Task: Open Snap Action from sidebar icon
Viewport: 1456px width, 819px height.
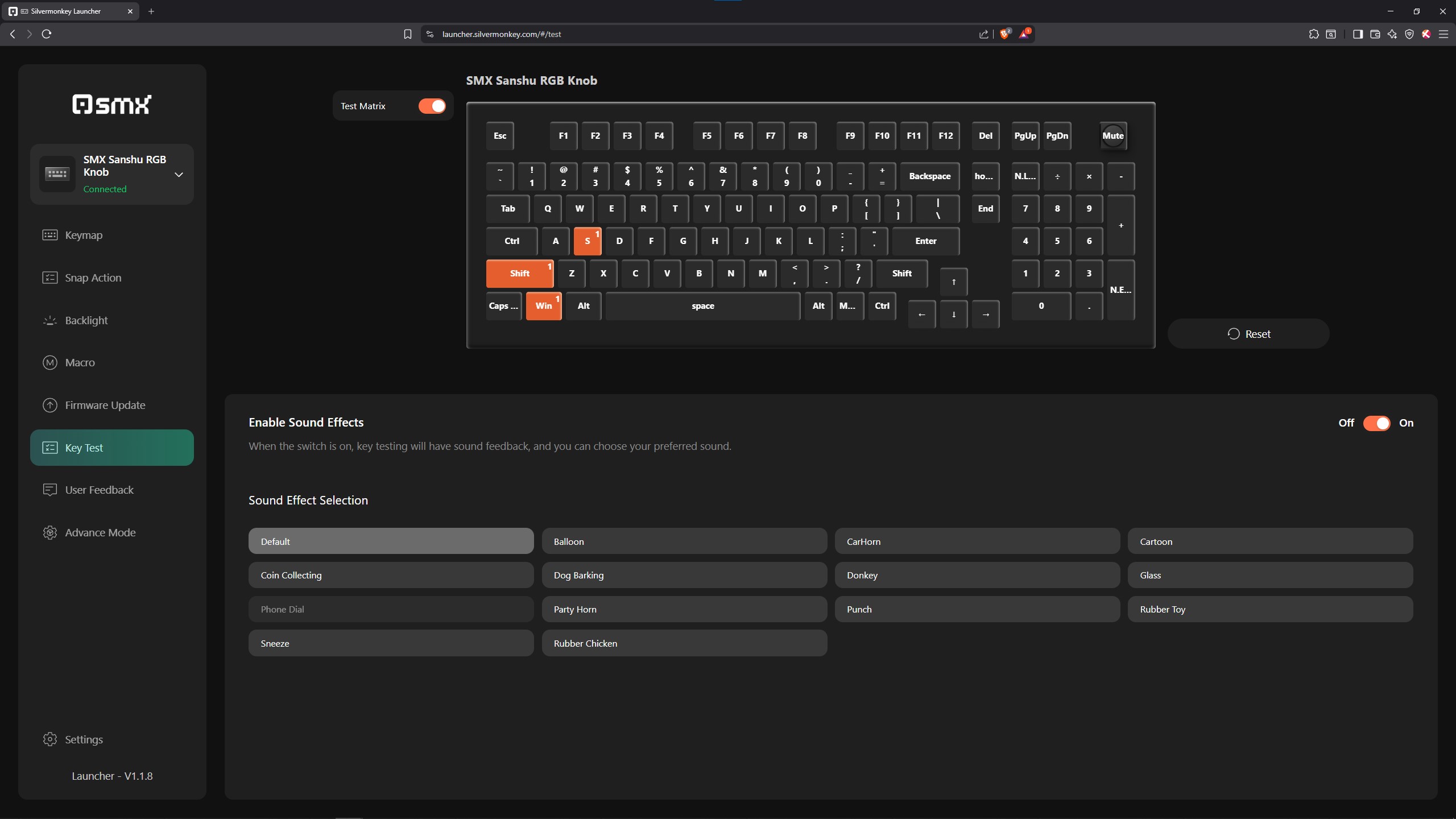Action: point(50,278)
